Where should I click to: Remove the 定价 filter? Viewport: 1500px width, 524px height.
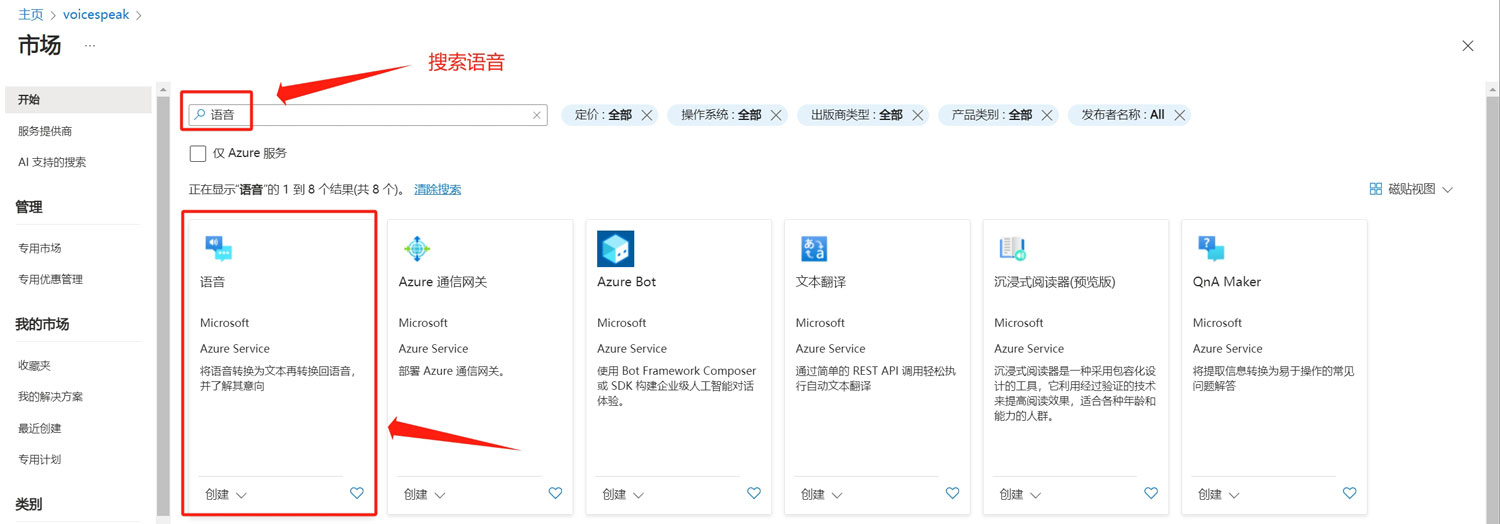647,115
